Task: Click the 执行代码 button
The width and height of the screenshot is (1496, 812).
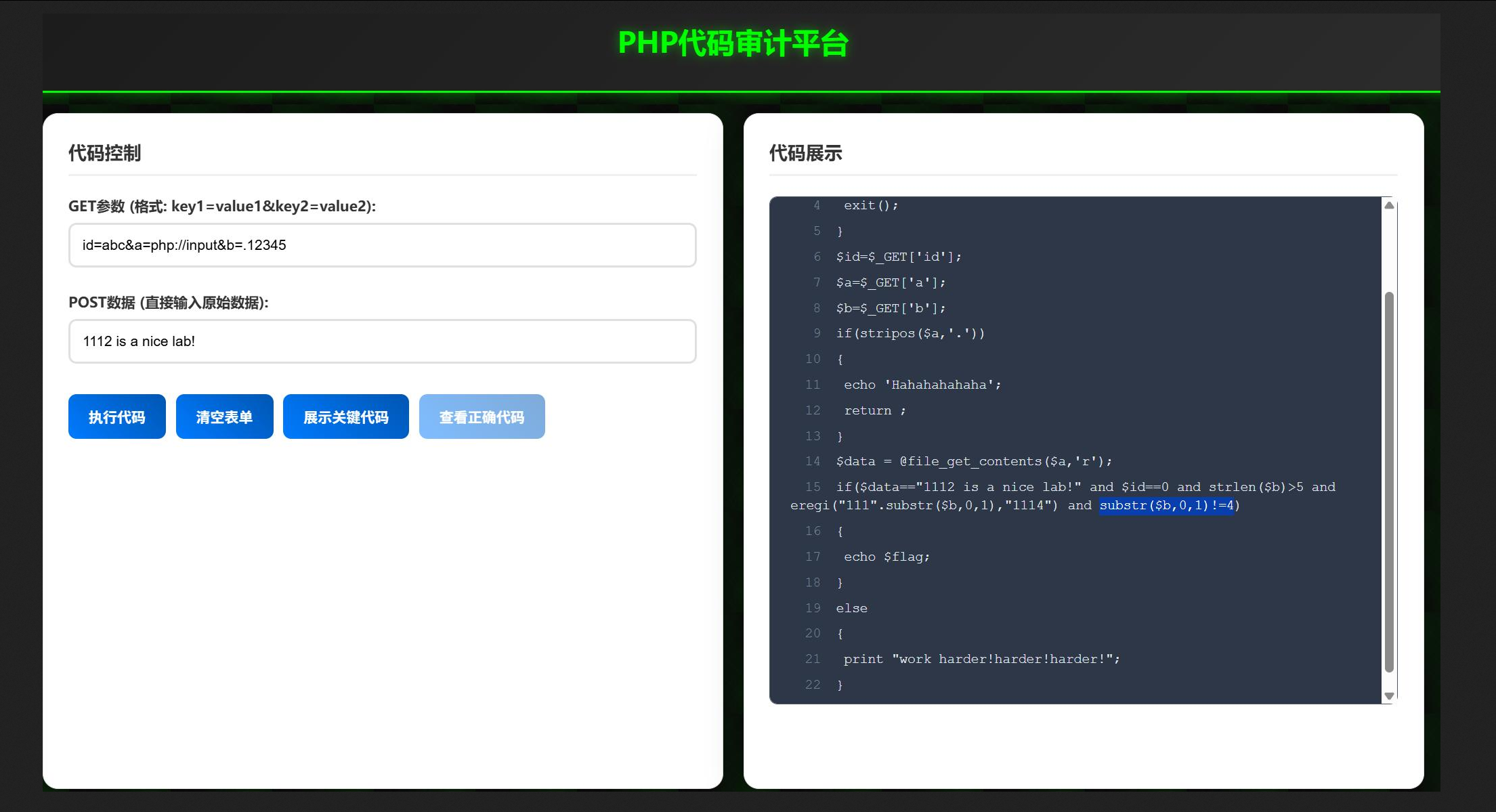Action: tap(116, 416)
